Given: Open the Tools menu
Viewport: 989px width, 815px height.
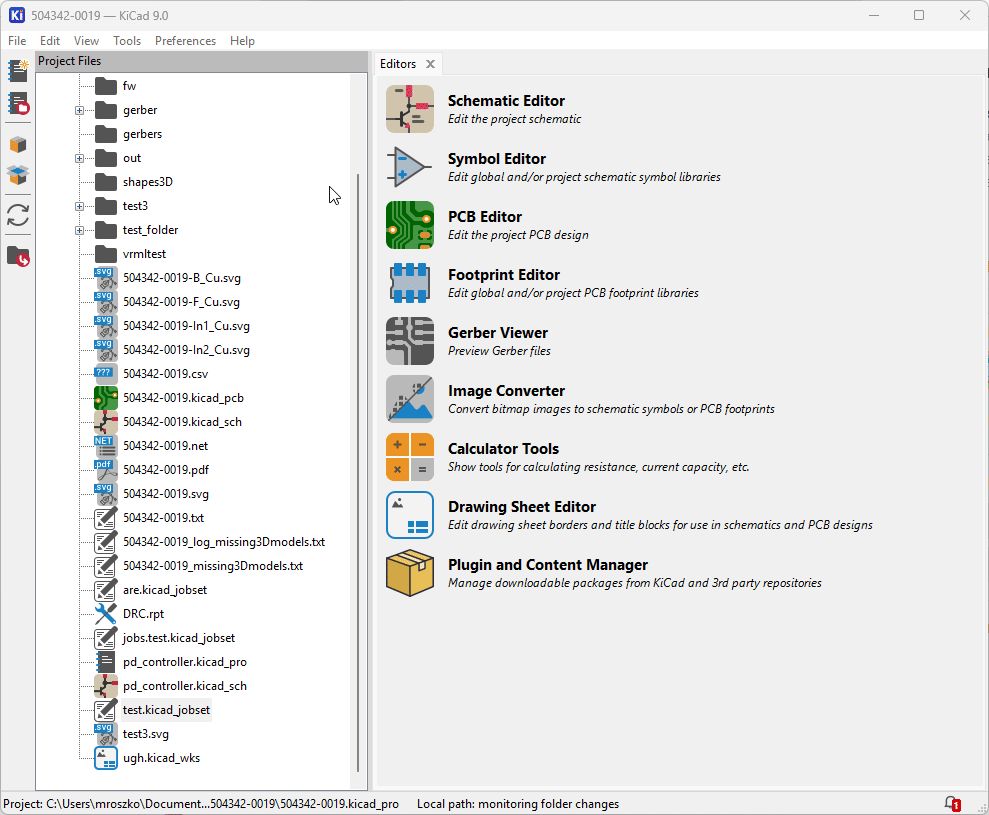Looking at the screenshot, I should pyautogui.click(x=127, y=41).
